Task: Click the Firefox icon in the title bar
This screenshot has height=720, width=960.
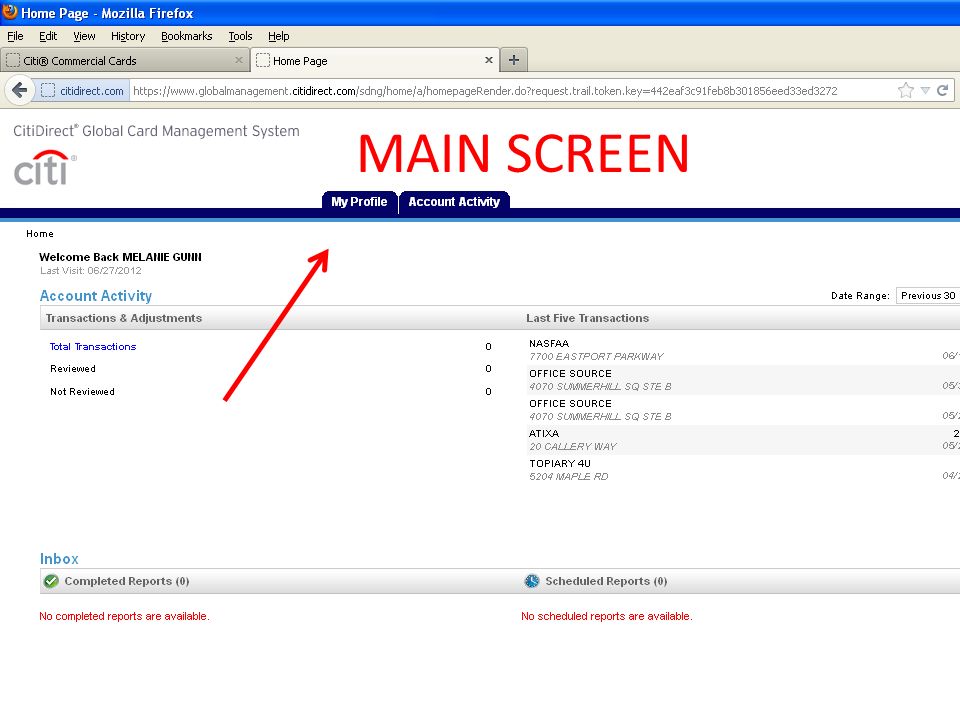Action: coord(10,12)
